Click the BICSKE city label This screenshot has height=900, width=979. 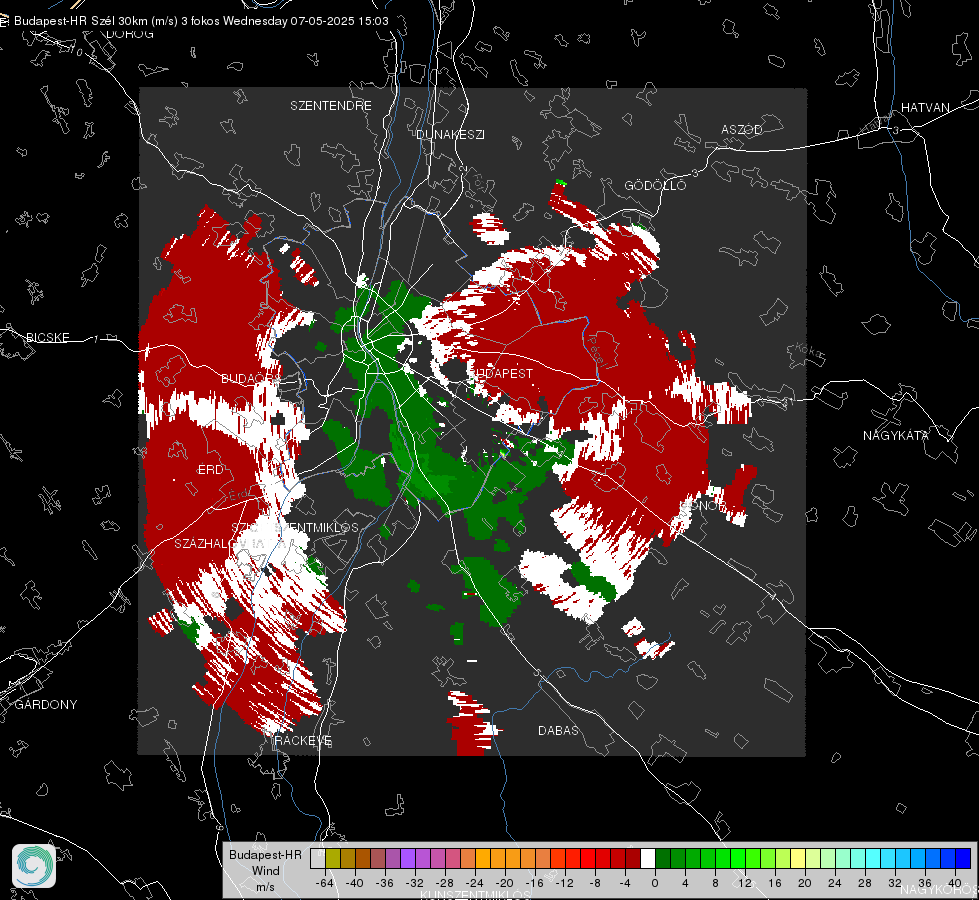pos(48,337)
